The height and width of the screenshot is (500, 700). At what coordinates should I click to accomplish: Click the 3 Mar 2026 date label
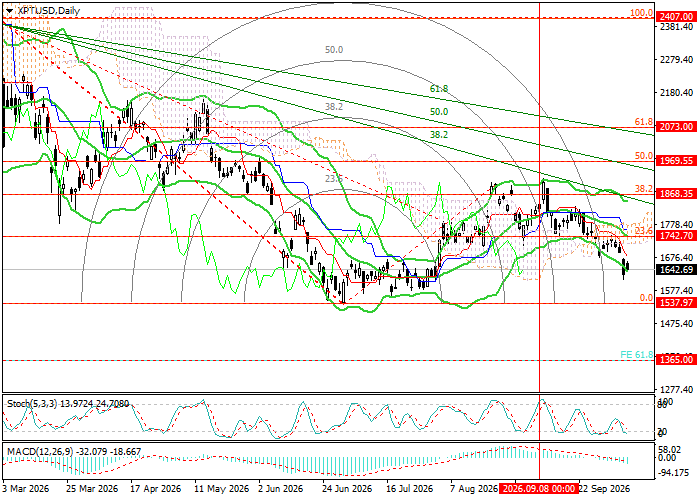point(26,489)
